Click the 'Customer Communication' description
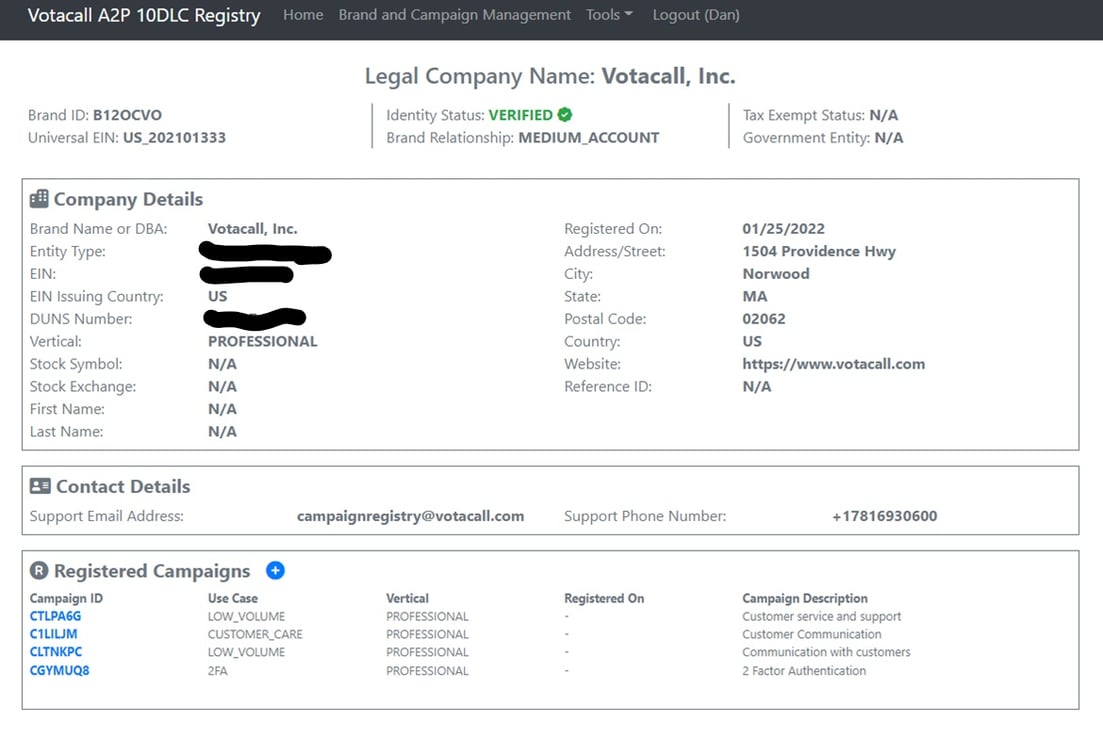The width and height of the screenshot is (1103, 737). [812, 634]
